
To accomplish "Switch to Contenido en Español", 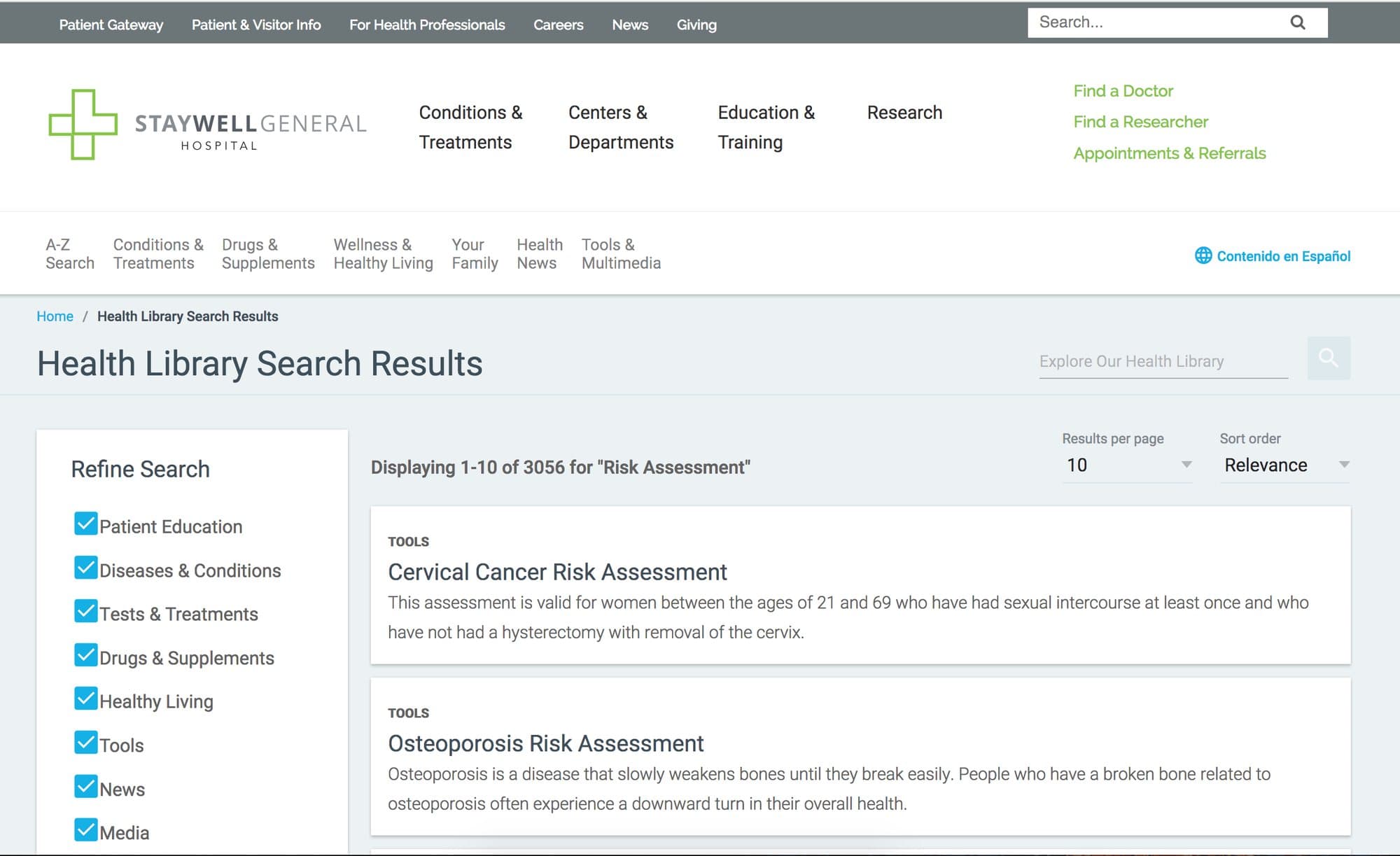I will [x=1283, y=256].
